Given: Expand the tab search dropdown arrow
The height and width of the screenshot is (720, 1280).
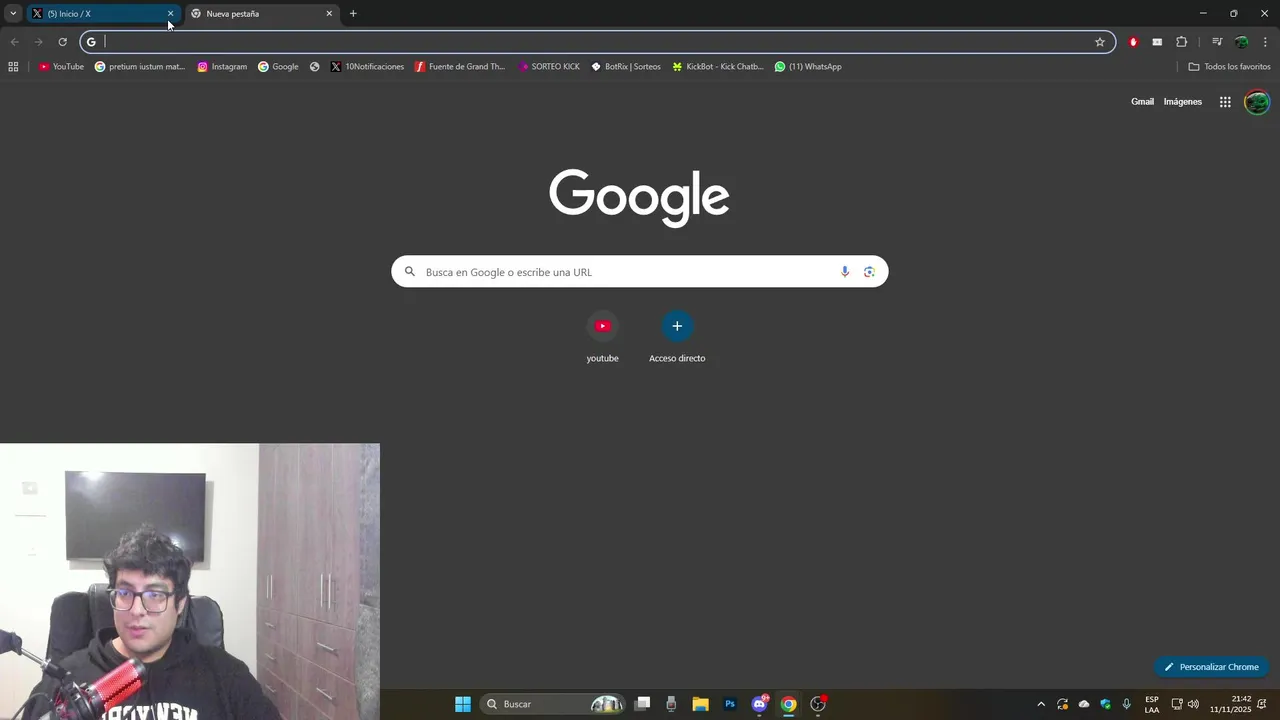Looking at the screenshot, I should (13, 14).
